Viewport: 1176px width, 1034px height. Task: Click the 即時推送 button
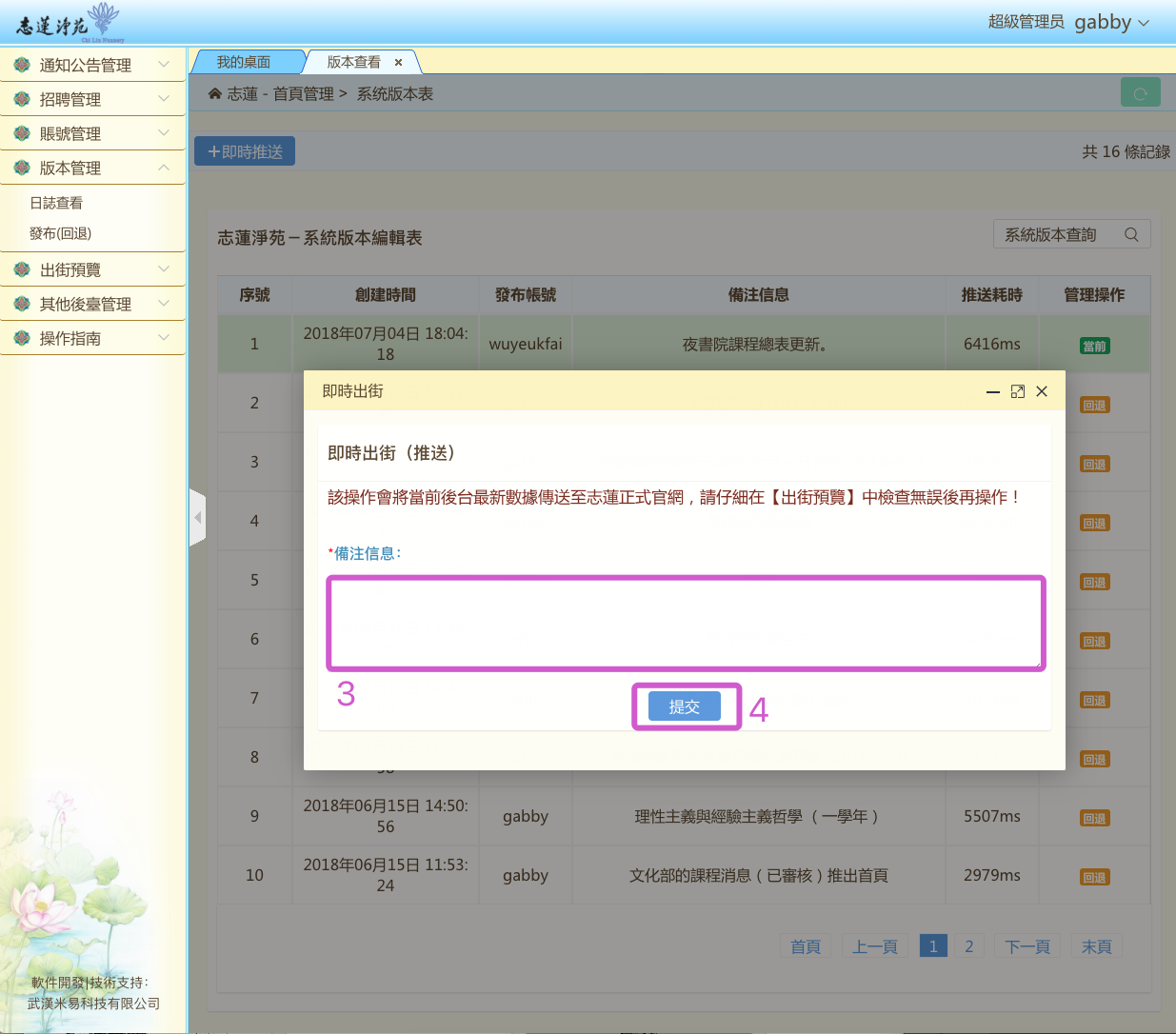(245, 151)
